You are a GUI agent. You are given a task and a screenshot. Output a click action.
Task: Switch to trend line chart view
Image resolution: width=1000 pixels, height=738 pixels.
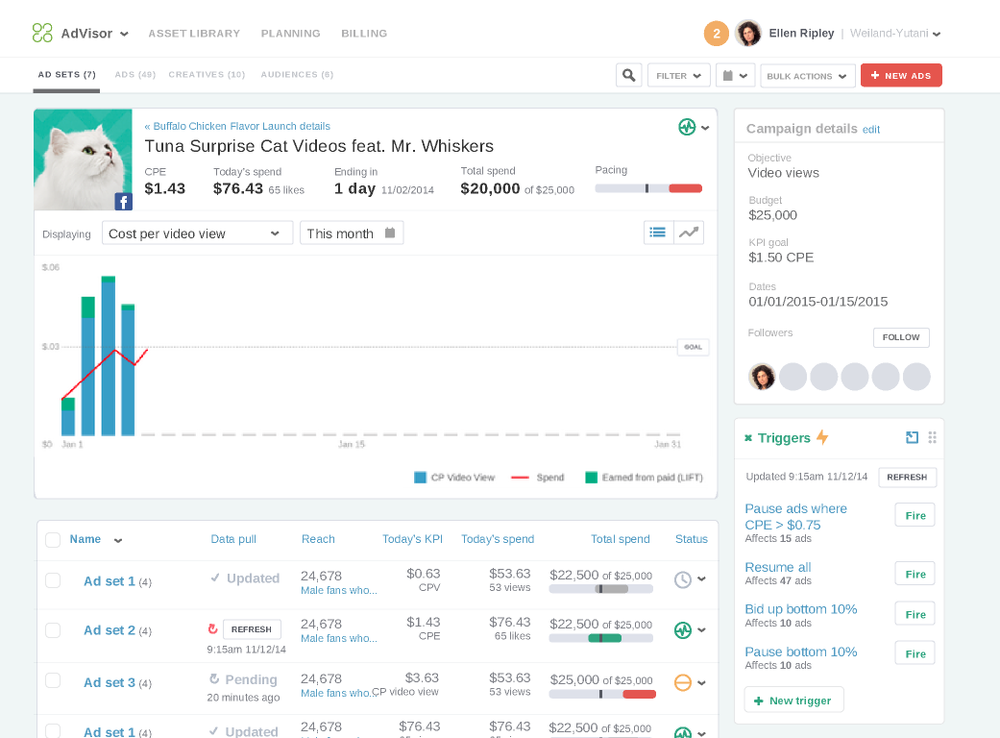[689, 232]
